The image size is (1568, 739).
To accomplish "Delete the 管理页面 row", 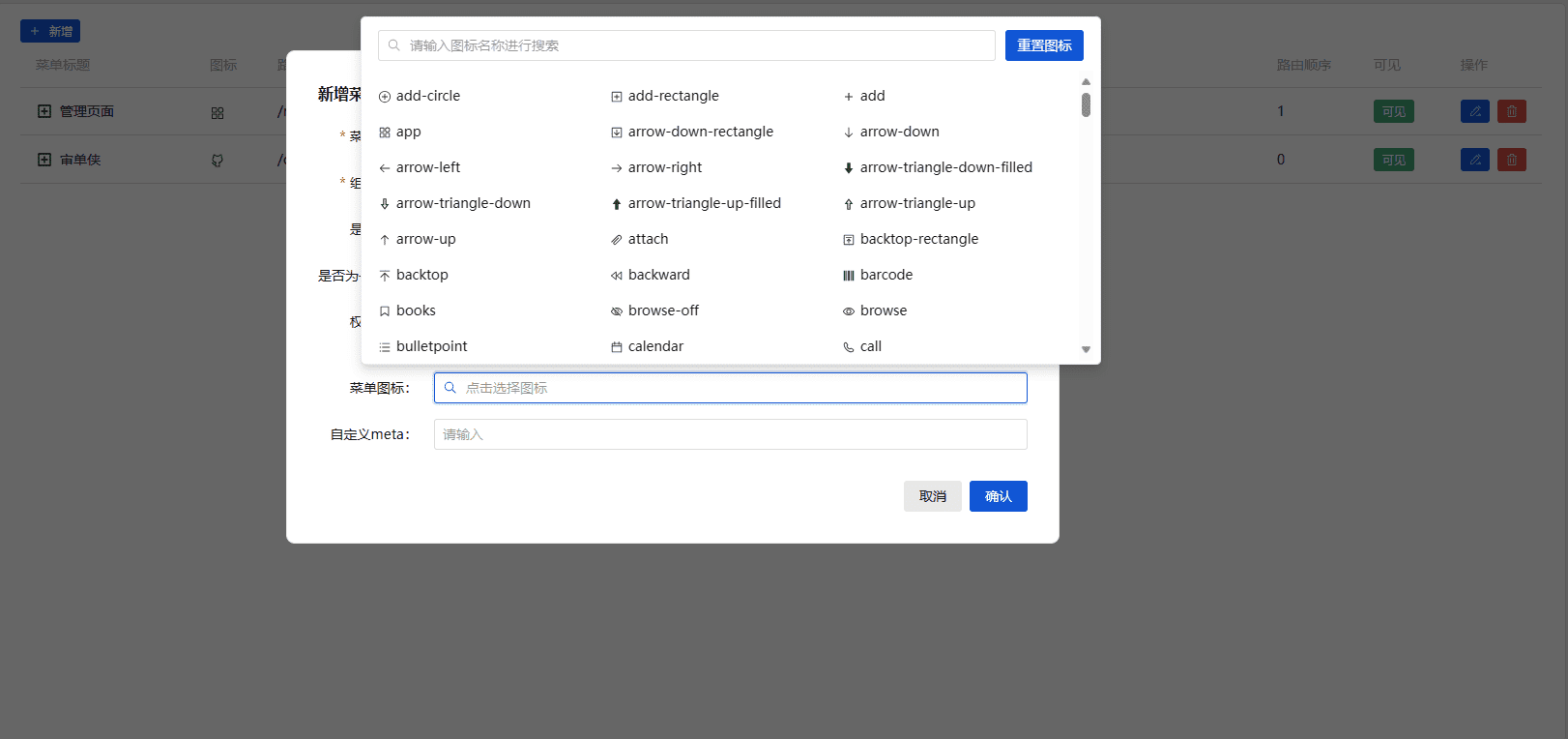I will click(x=1512, y=111).
